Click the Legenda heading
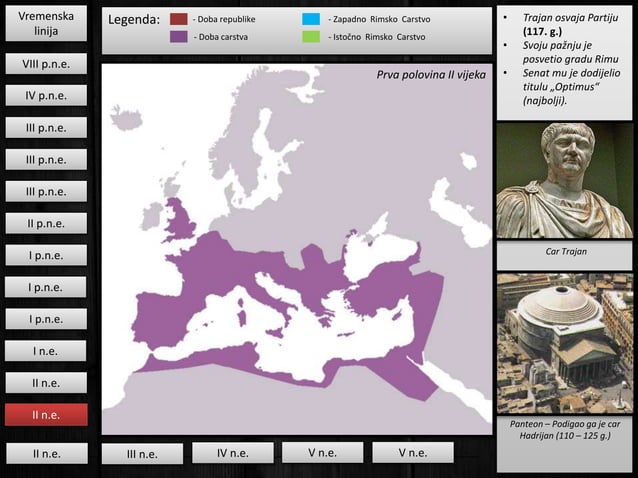 tap(133, 20)
